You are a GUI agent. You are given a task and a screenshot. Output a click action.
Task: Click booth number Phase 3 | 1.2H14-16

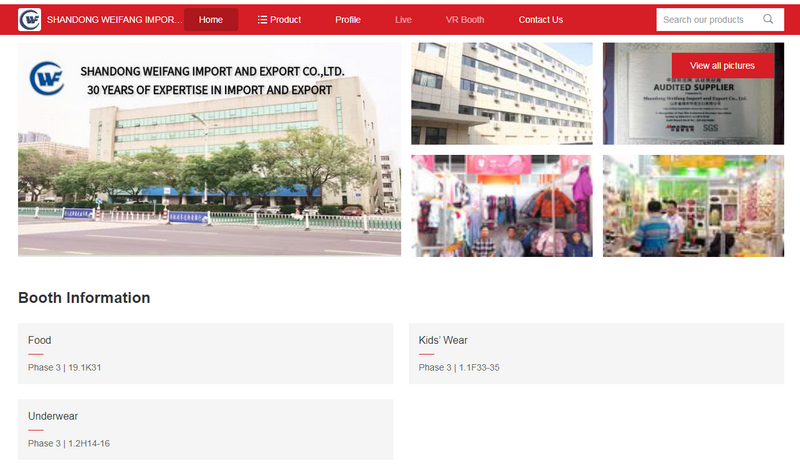[x=69, y=443]
